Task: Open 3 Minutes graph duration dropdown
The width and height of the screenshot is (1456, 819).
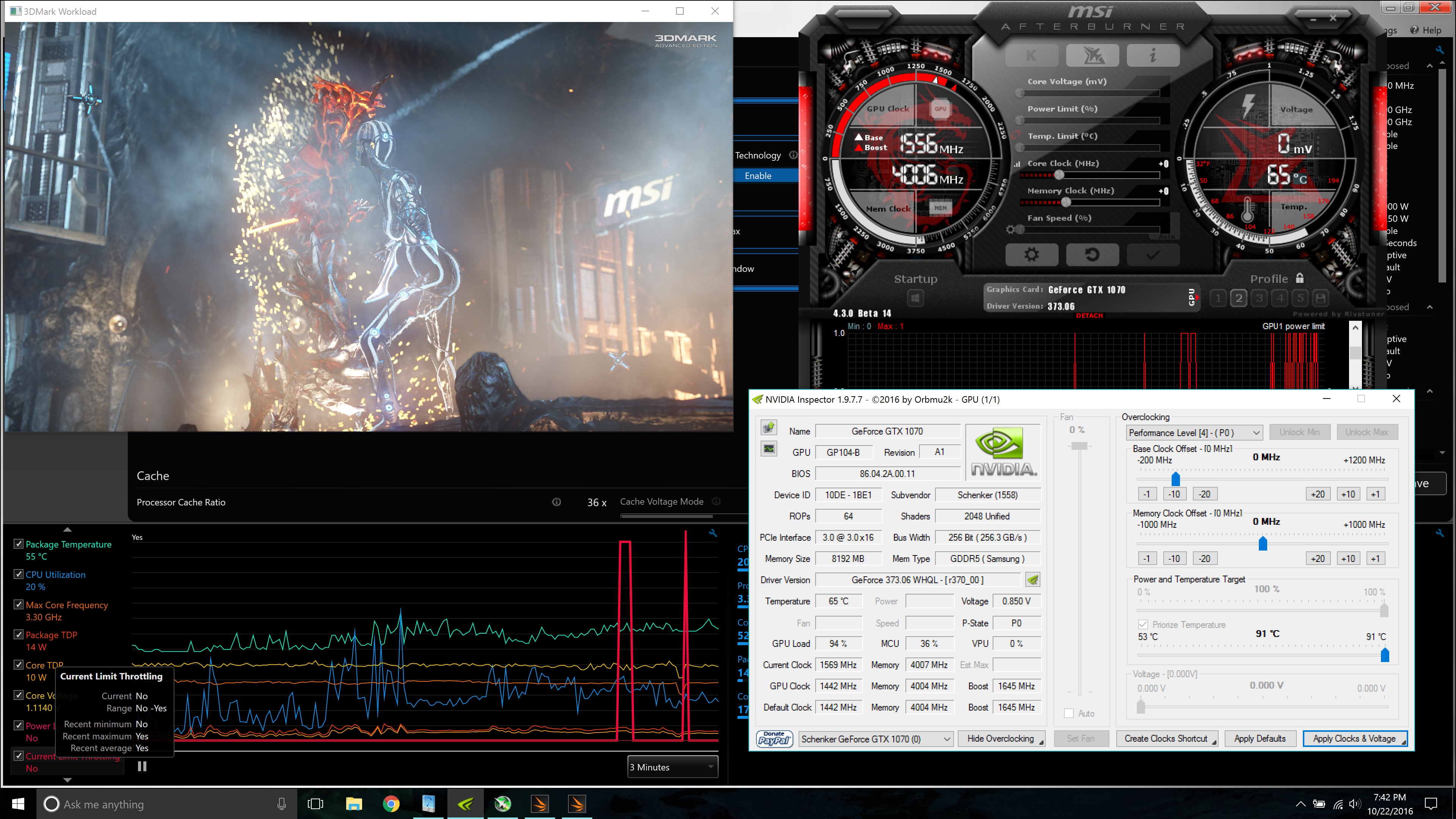Action: (673, 767)
